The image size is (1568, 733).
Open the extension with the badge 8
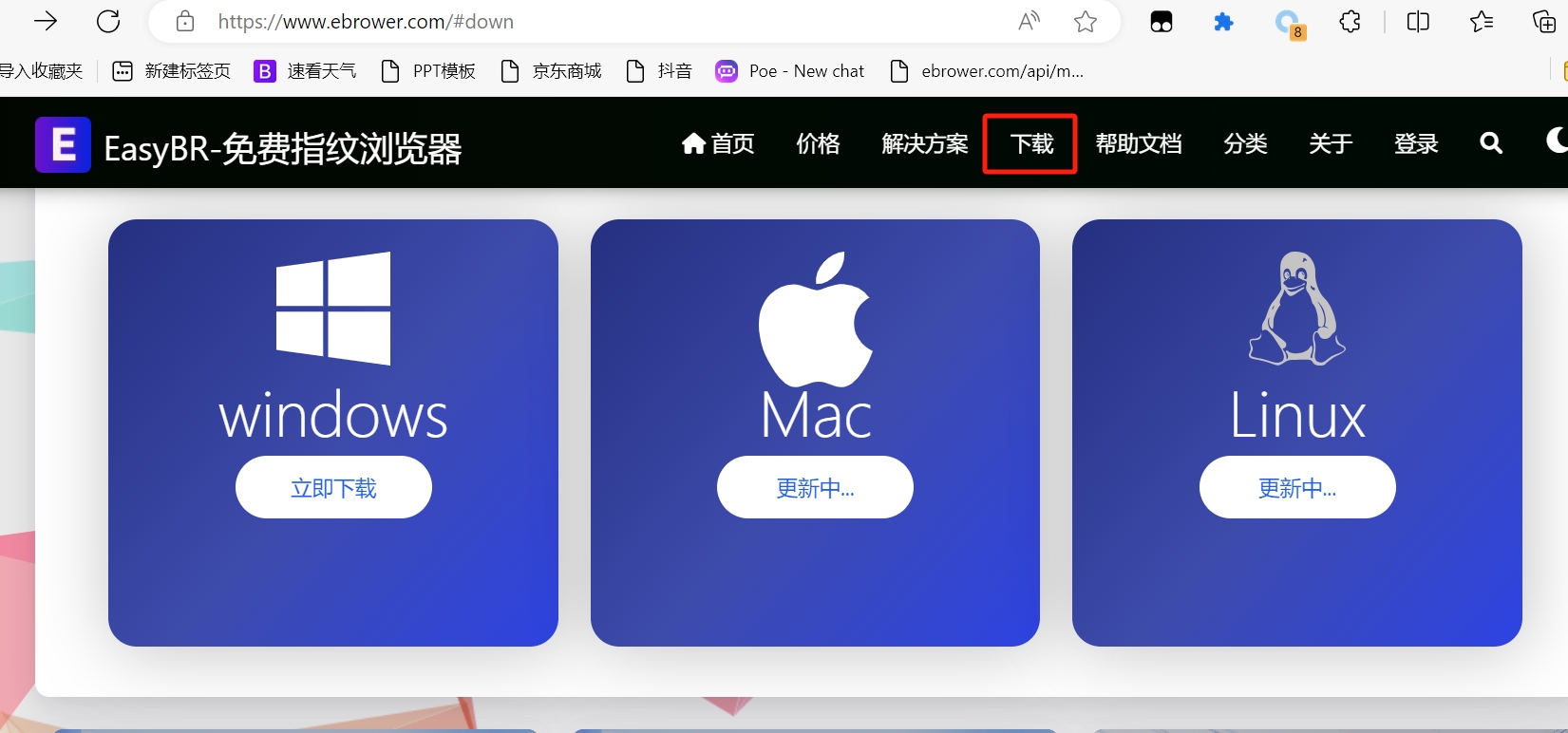[x=1289, y=24]
